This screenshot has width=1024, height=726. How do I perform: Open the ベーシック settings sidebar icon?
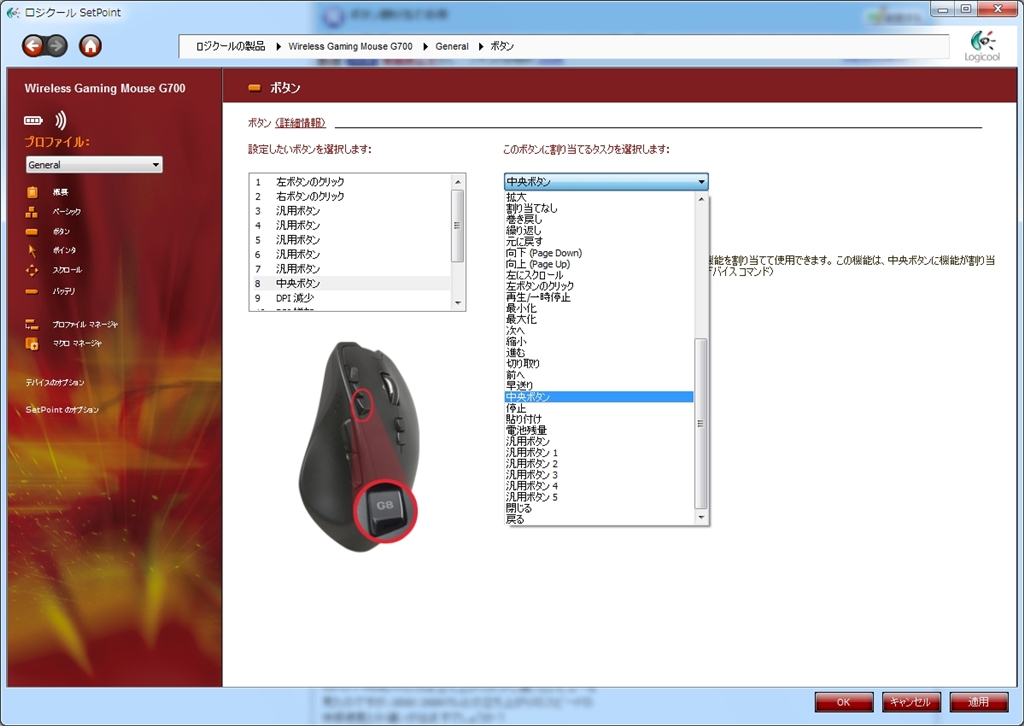[x=31, y=212]
